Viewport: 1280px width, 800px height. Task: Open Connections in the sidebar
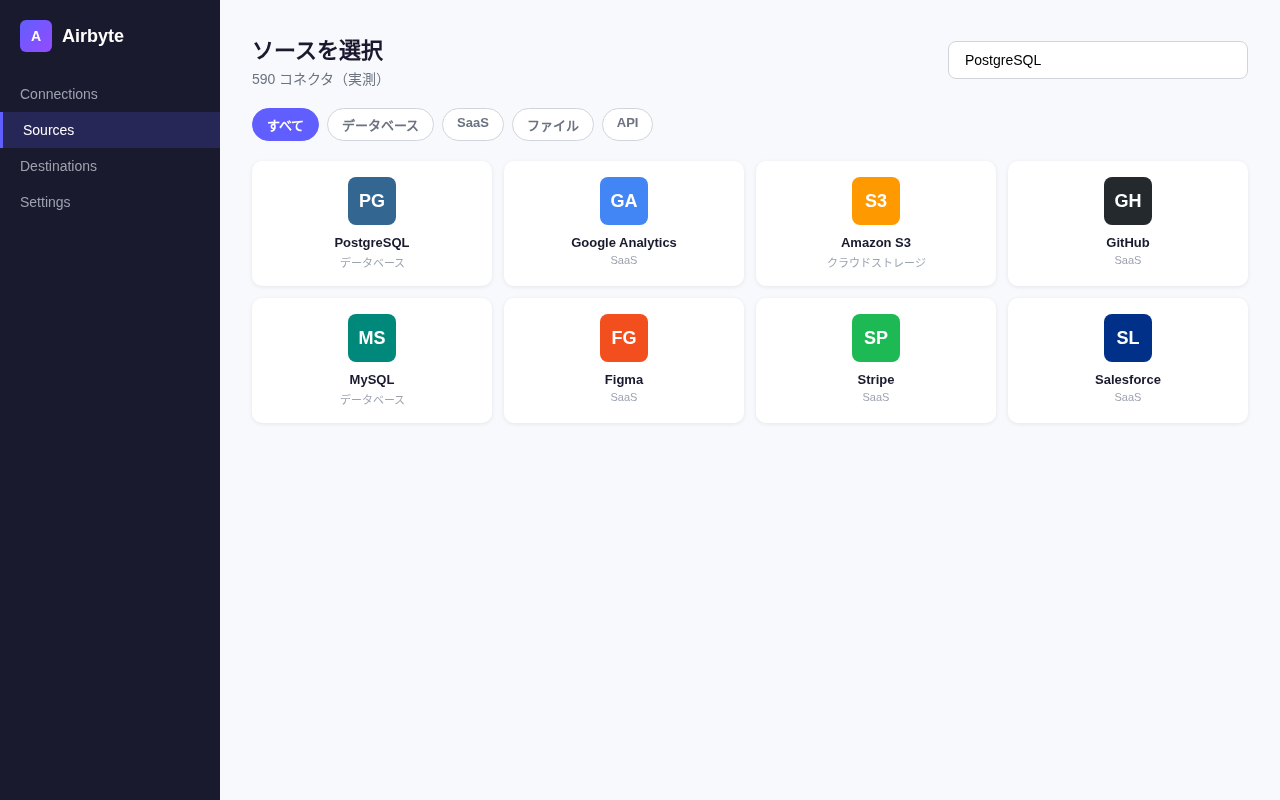pyautogui.click(x=110, y=94)
